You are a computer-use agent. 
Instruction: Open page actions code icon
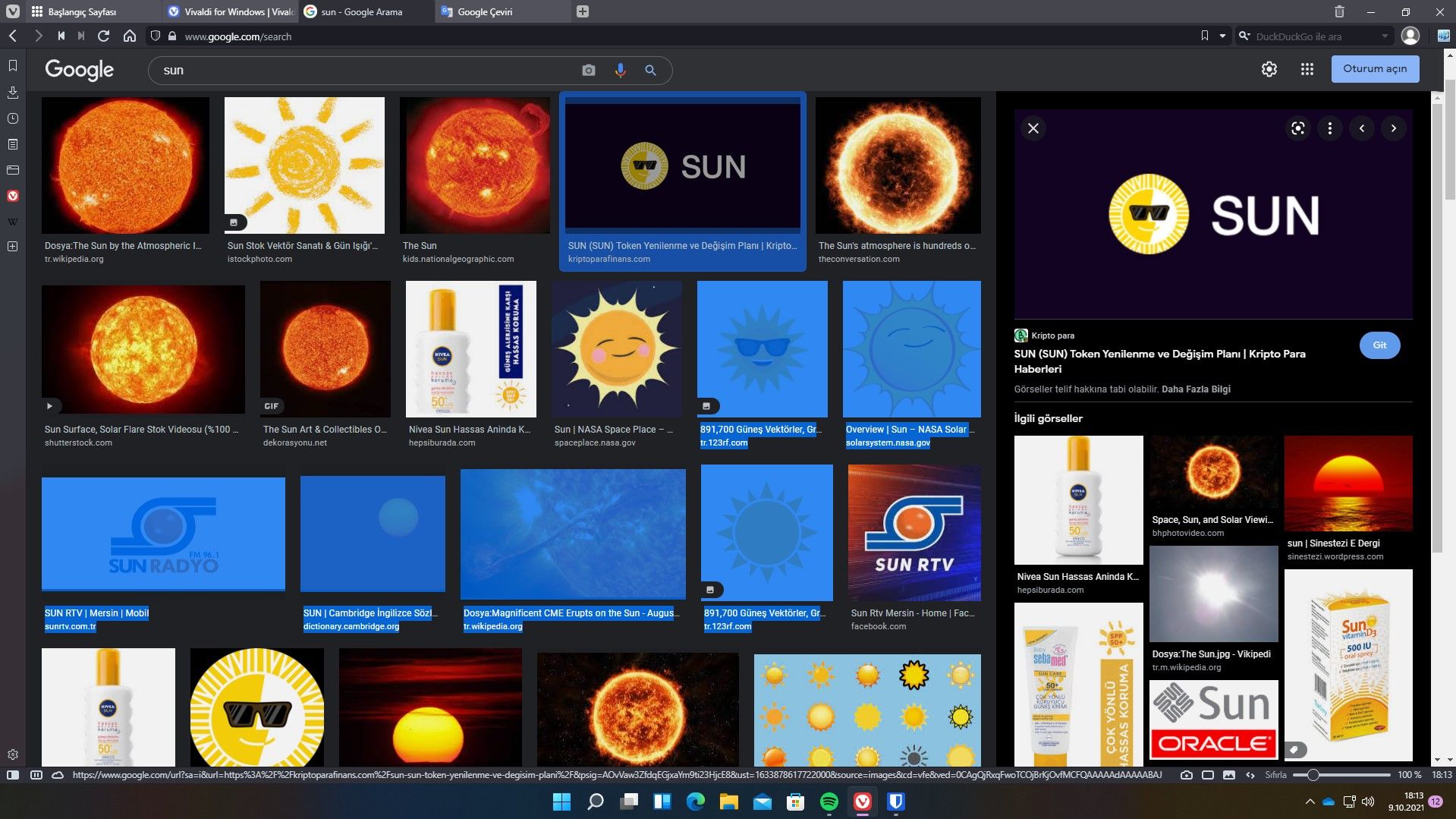[1250, 775]
